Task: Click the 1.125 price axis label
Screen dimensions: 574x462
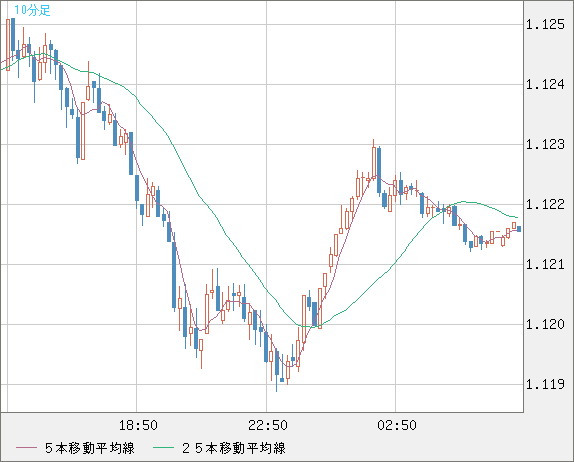Action: 545,25
